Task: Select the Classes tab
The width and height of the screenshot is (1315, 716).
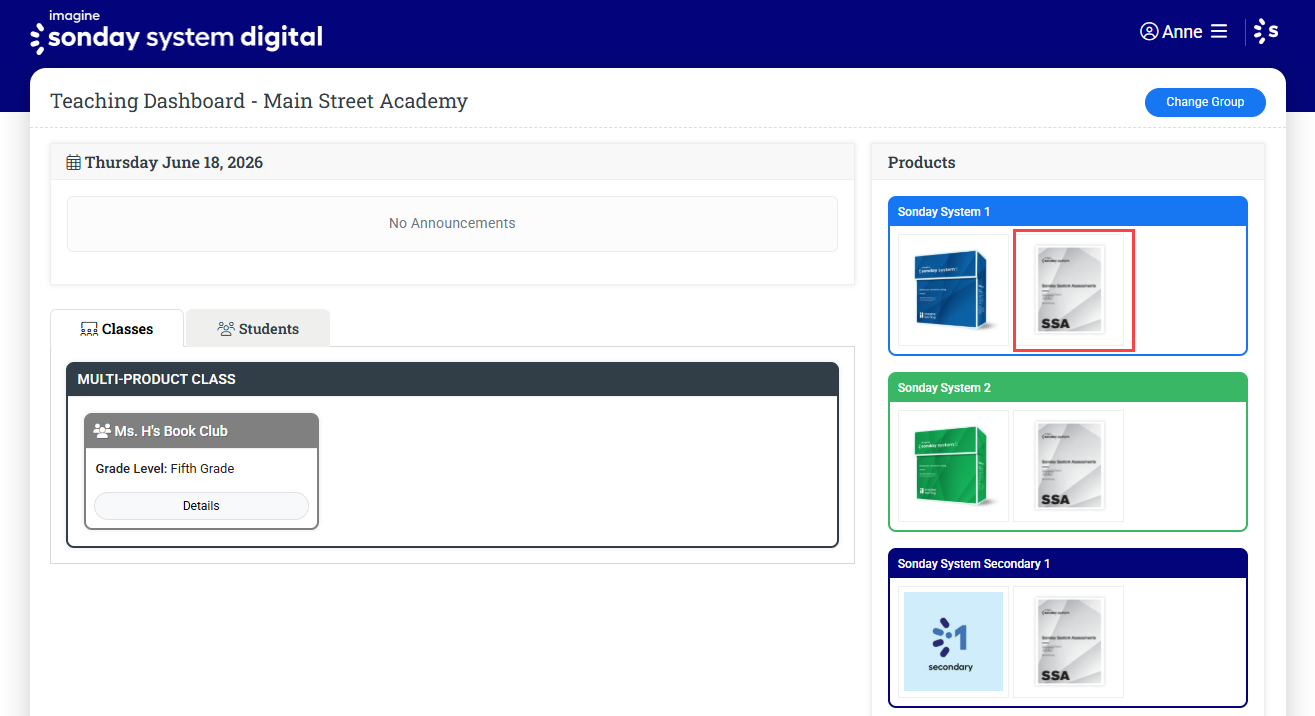Action: tap(117, 328)
